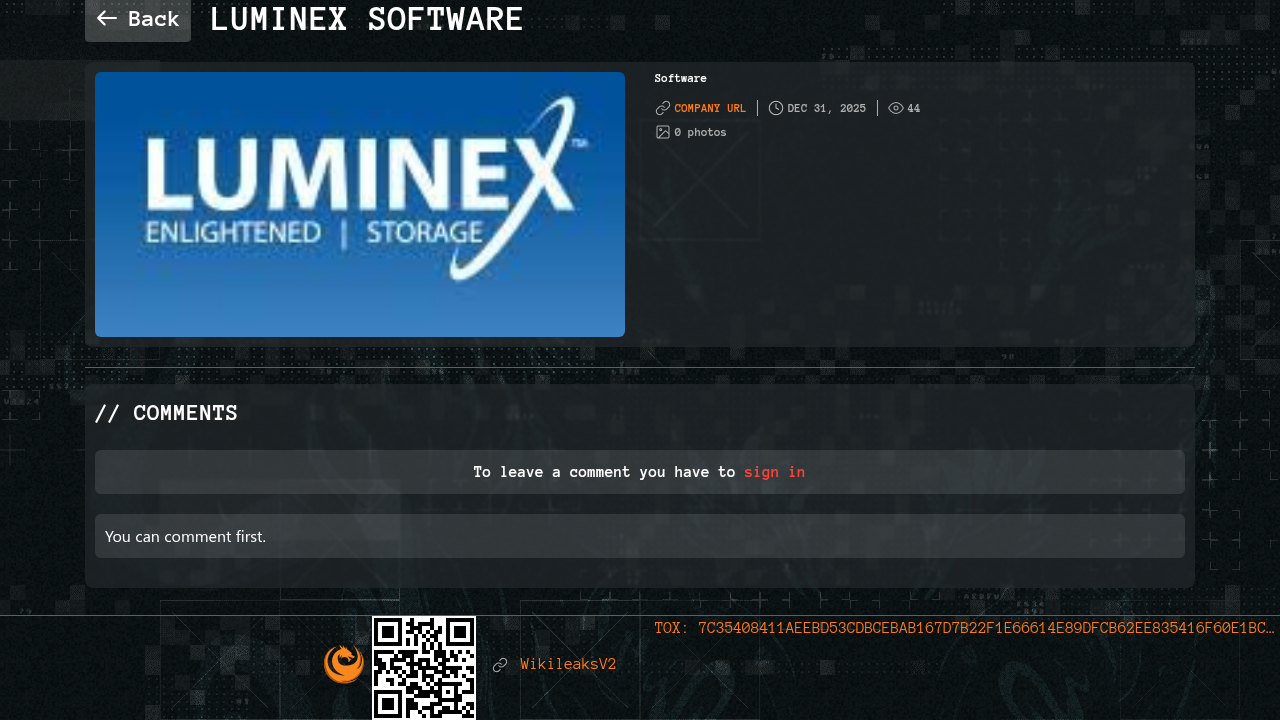This screenshot has height=720, width=1280.
Task: Click the photos picture icon
Action: click(x=662, y=132)
